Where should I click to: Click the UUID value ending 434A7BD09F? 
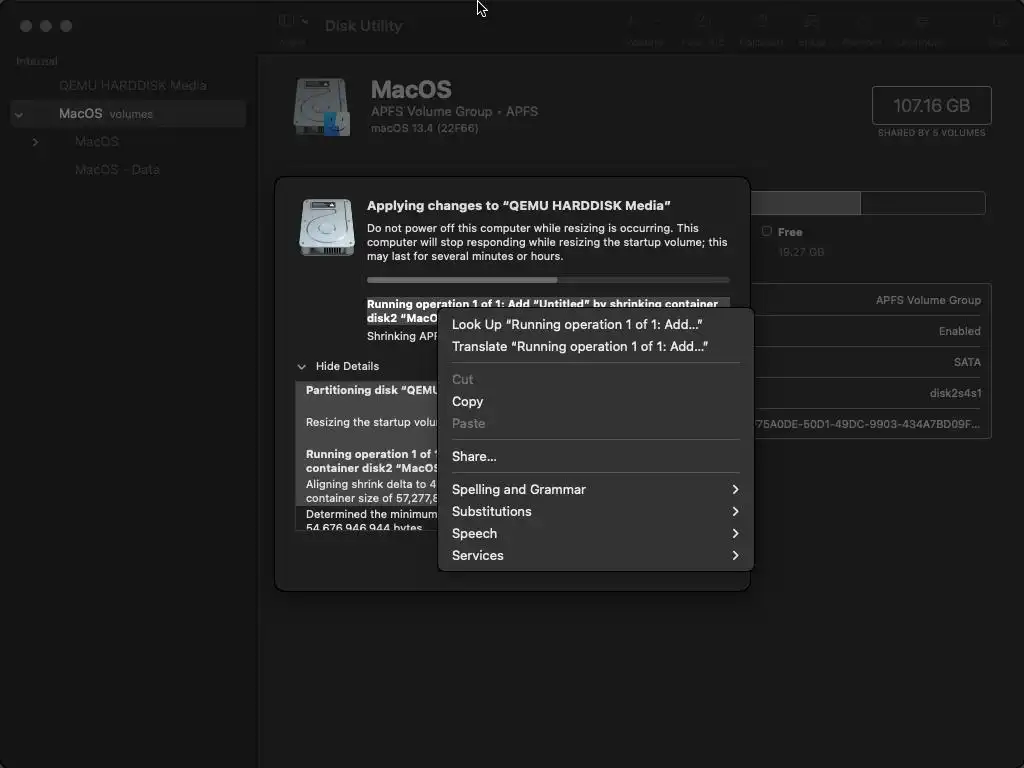pyautogui.click(x=867, y=424)
